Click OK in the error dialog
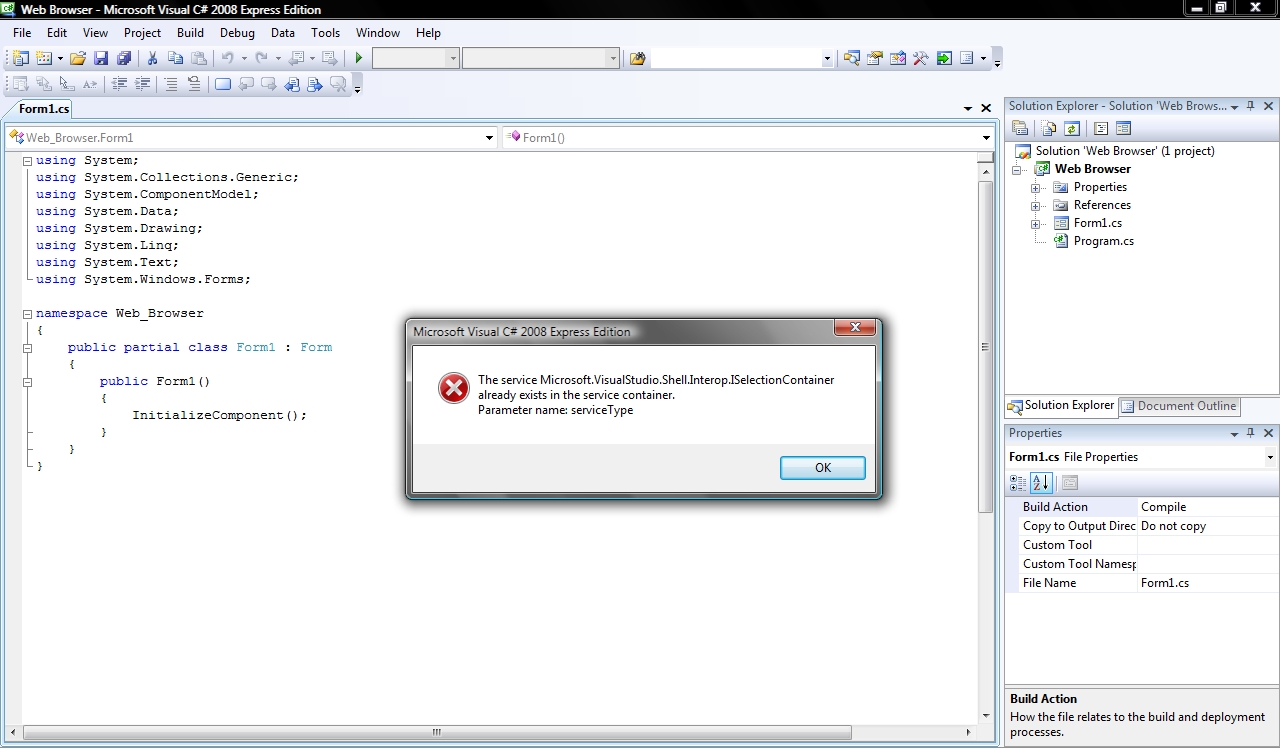The image size is (1280, 749). pyautogui.click(x=823, y=468)
